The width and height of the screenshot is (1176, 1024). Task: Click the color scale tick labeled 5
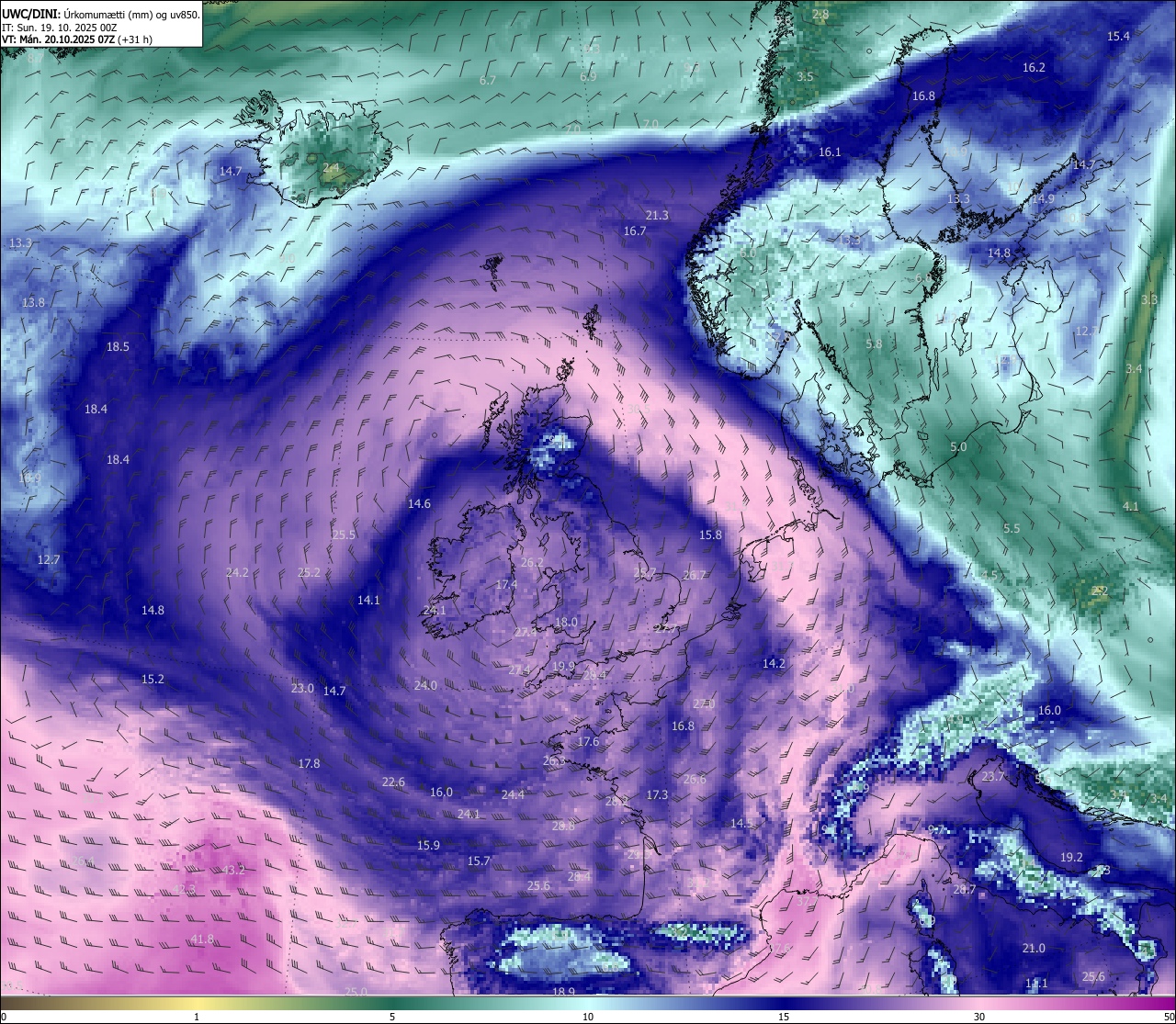point(392,1017)
